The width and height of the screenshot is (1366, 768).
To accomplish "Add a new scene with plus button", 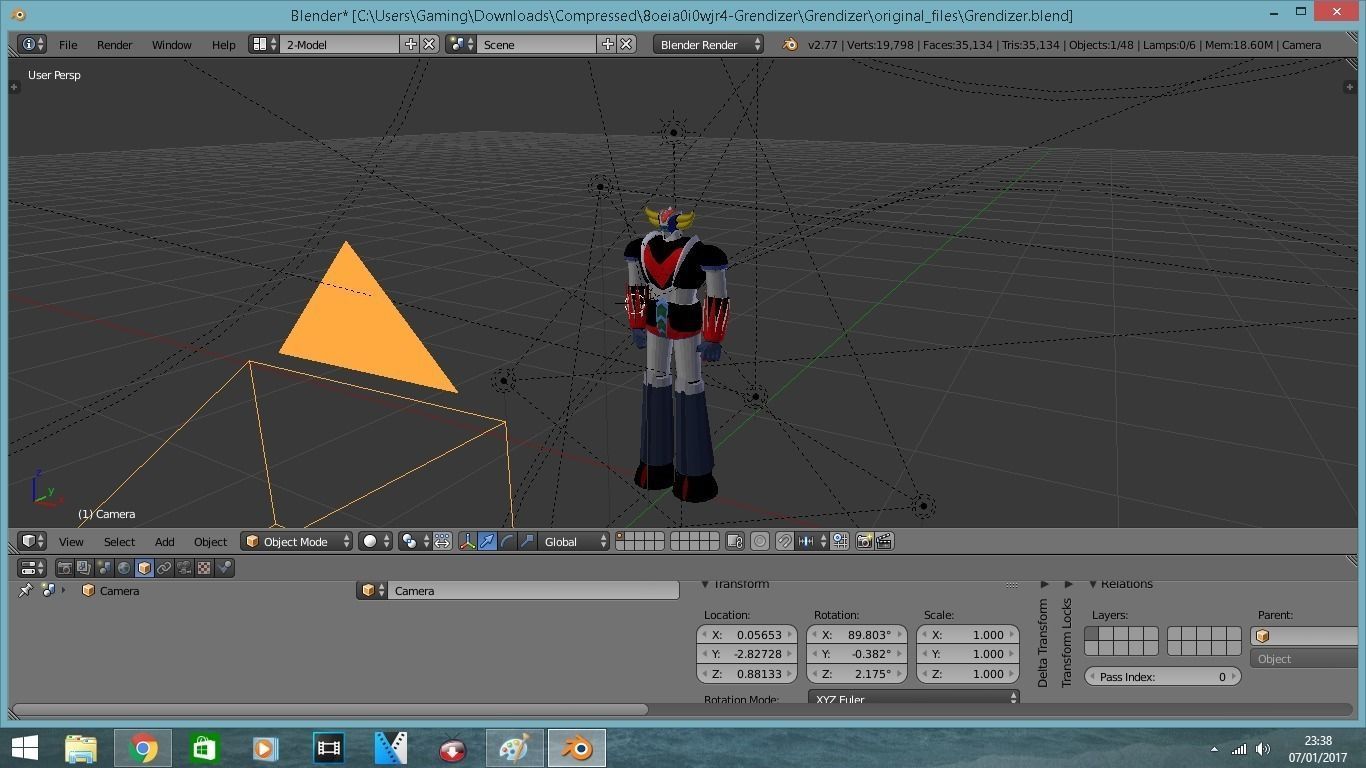I will pos(607,45).
